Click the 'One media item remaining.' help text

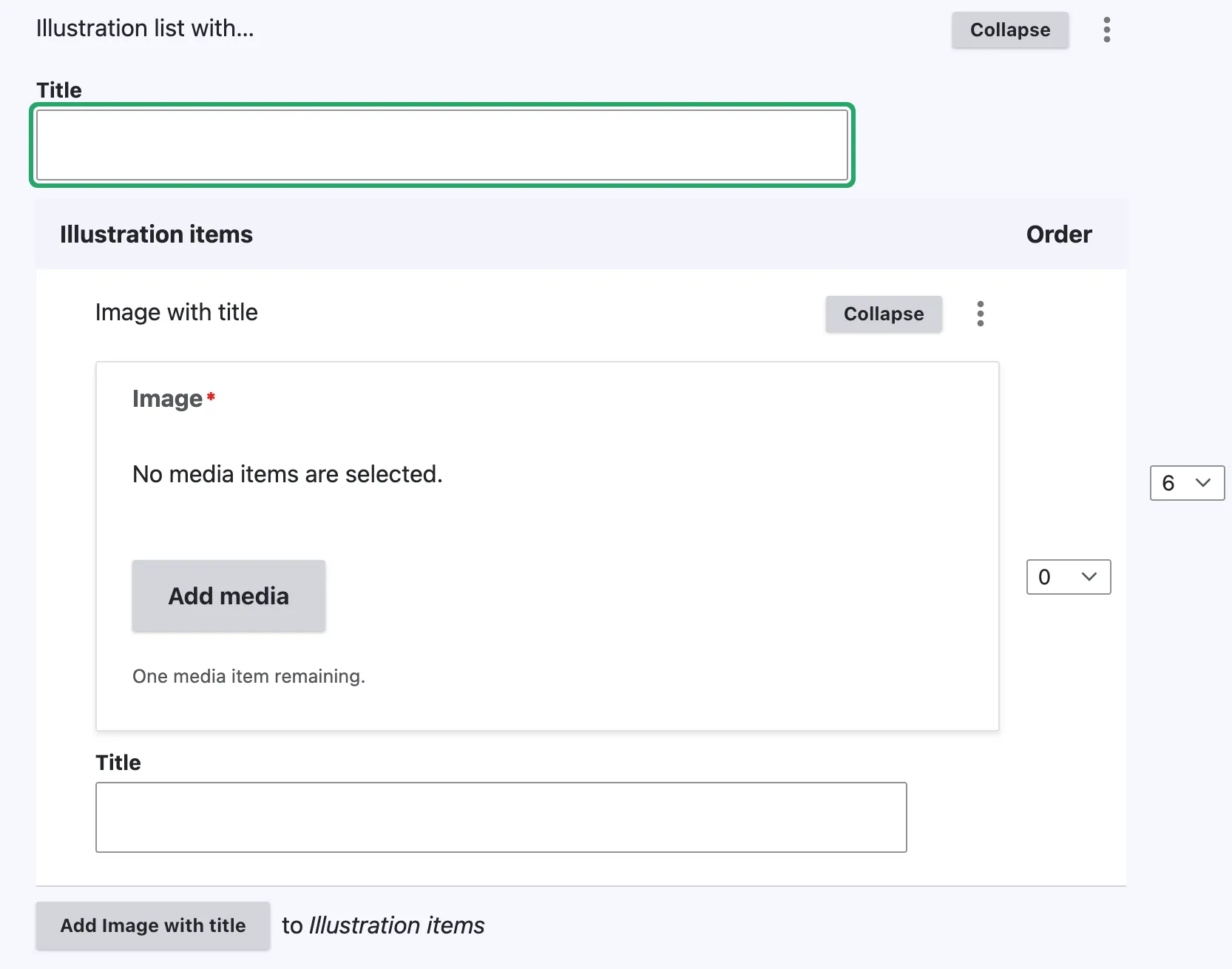pos(248,676)
